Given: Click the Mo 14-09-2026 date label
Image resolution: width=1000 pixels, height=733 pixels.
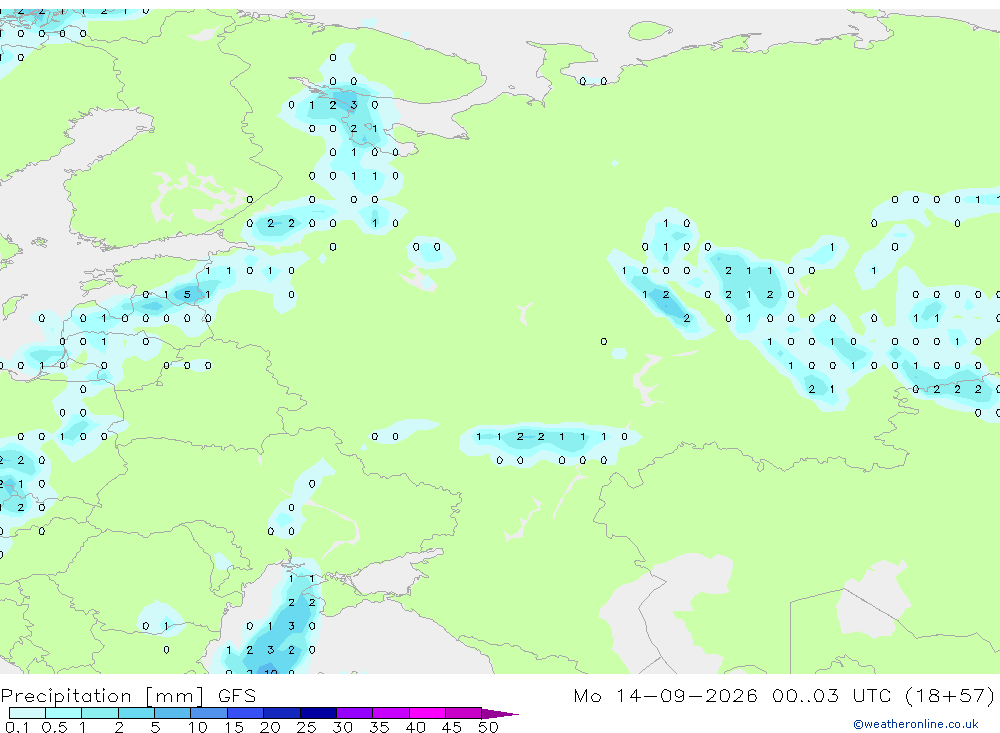Looking at the screenshot, I should [x=665, y=695].
